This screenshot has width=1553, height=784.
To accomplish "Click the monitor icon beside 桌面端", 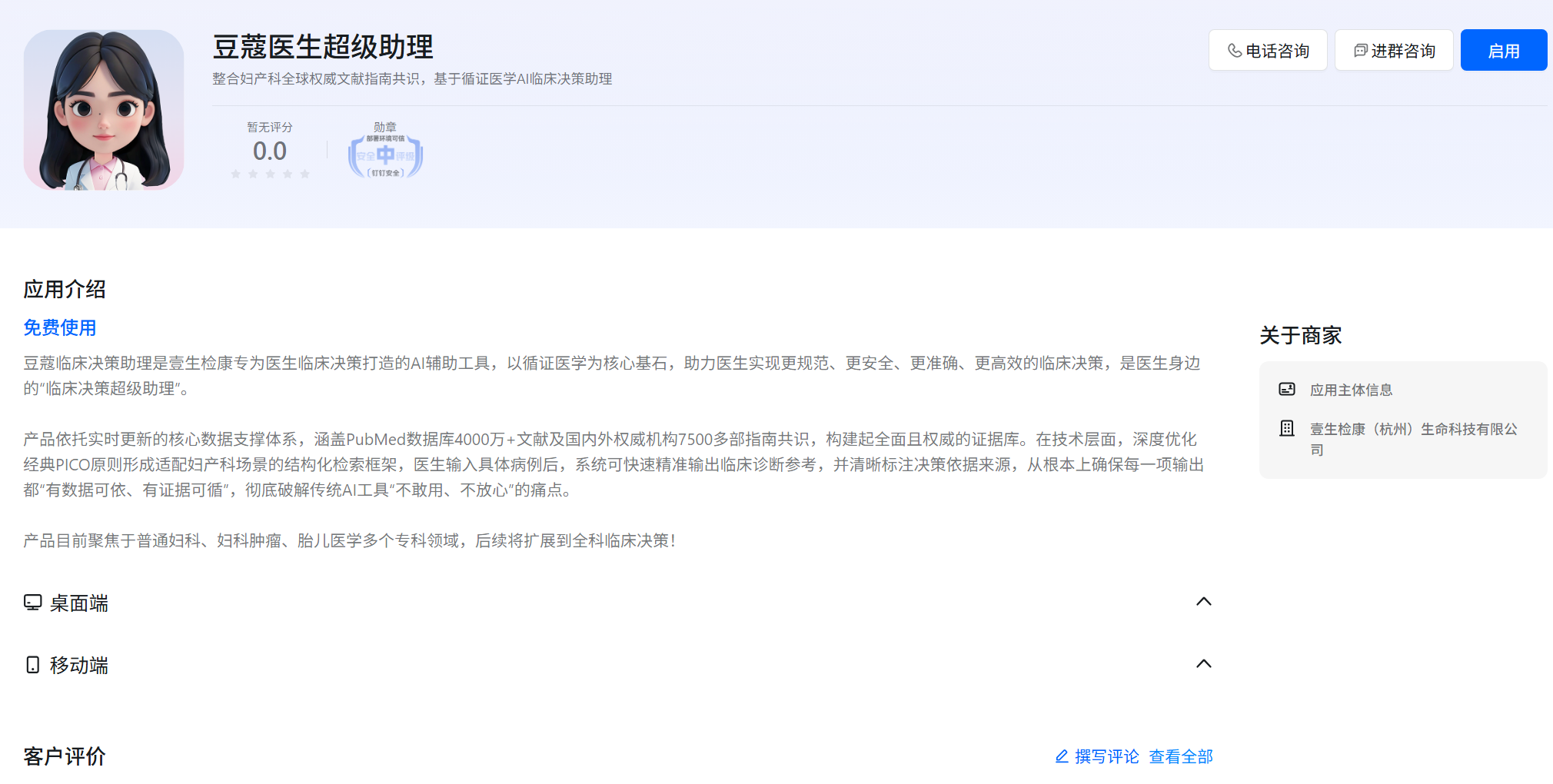I will point(32,603).
